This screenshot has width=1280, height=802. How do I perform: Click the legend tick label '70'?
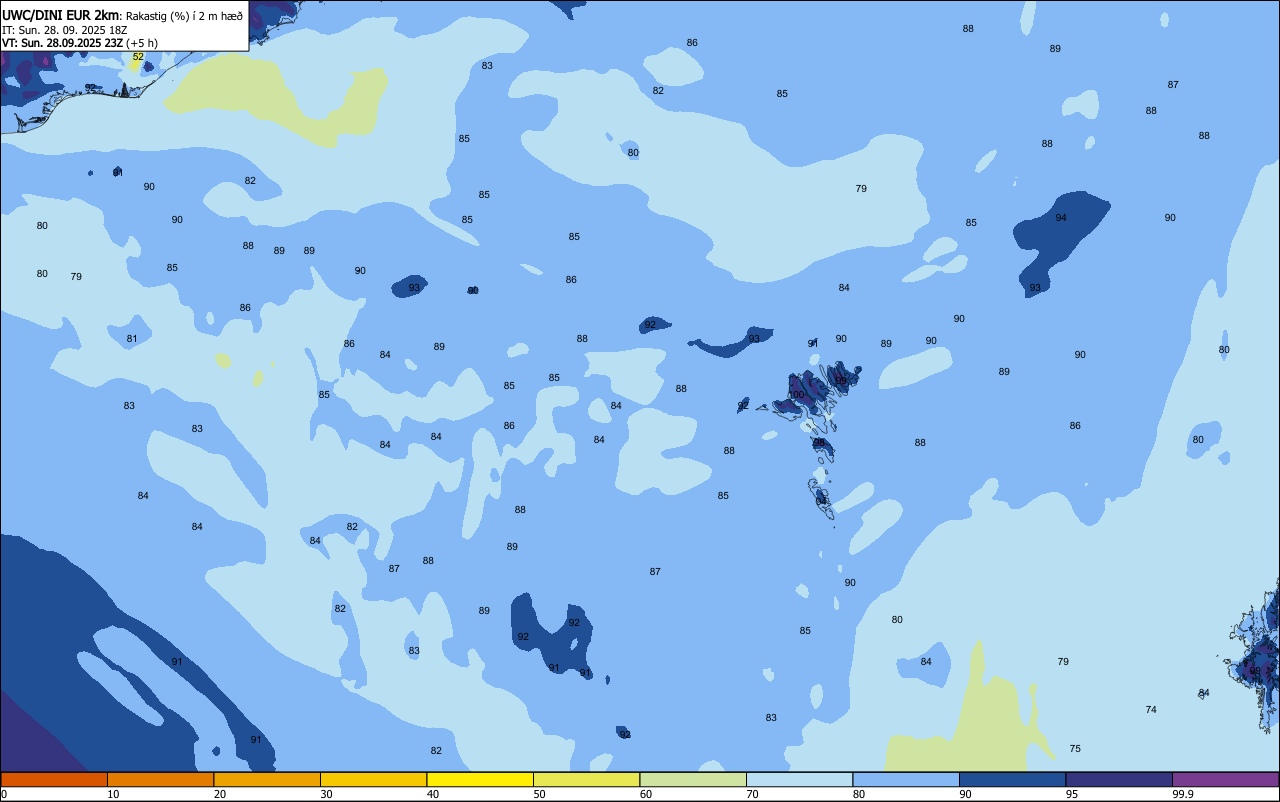click(x=752, y=794)
